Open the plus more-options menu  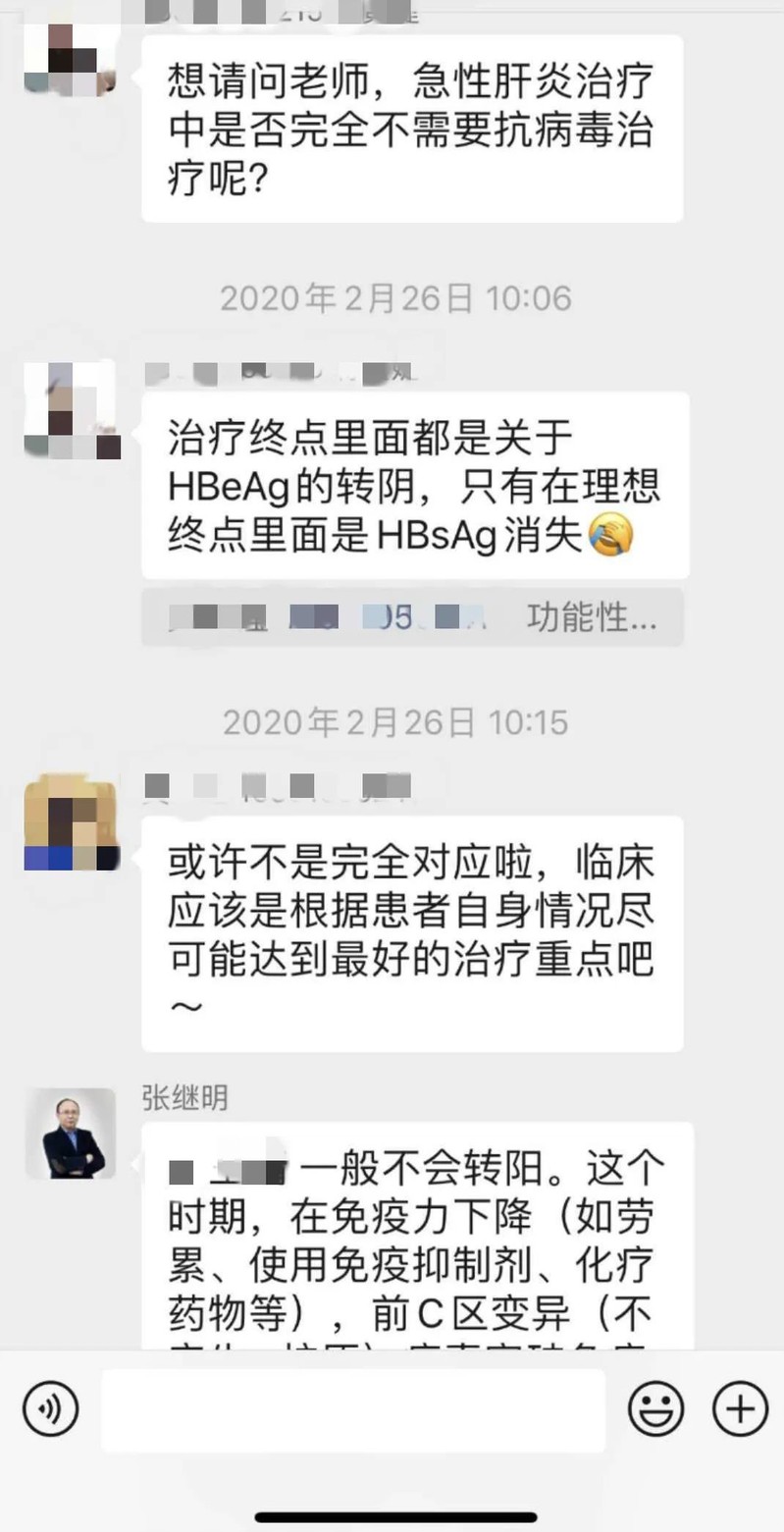coord(740,1409)
